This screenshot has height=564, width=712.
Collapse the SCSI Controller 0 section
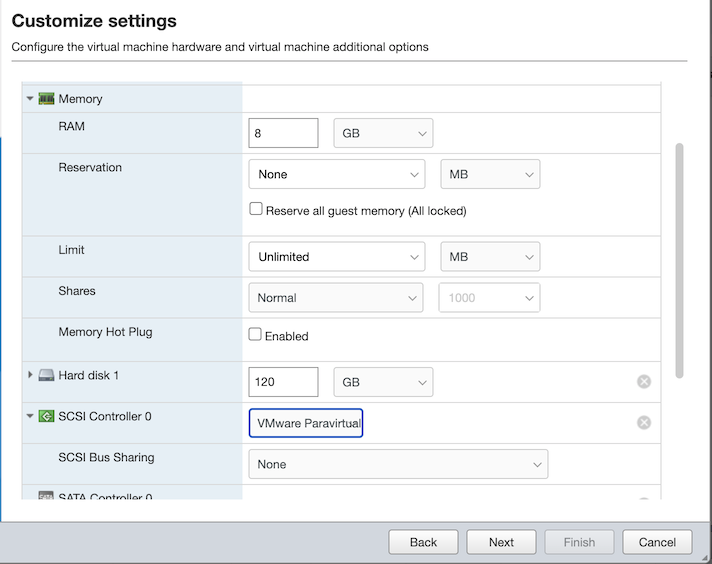[30, 416]
